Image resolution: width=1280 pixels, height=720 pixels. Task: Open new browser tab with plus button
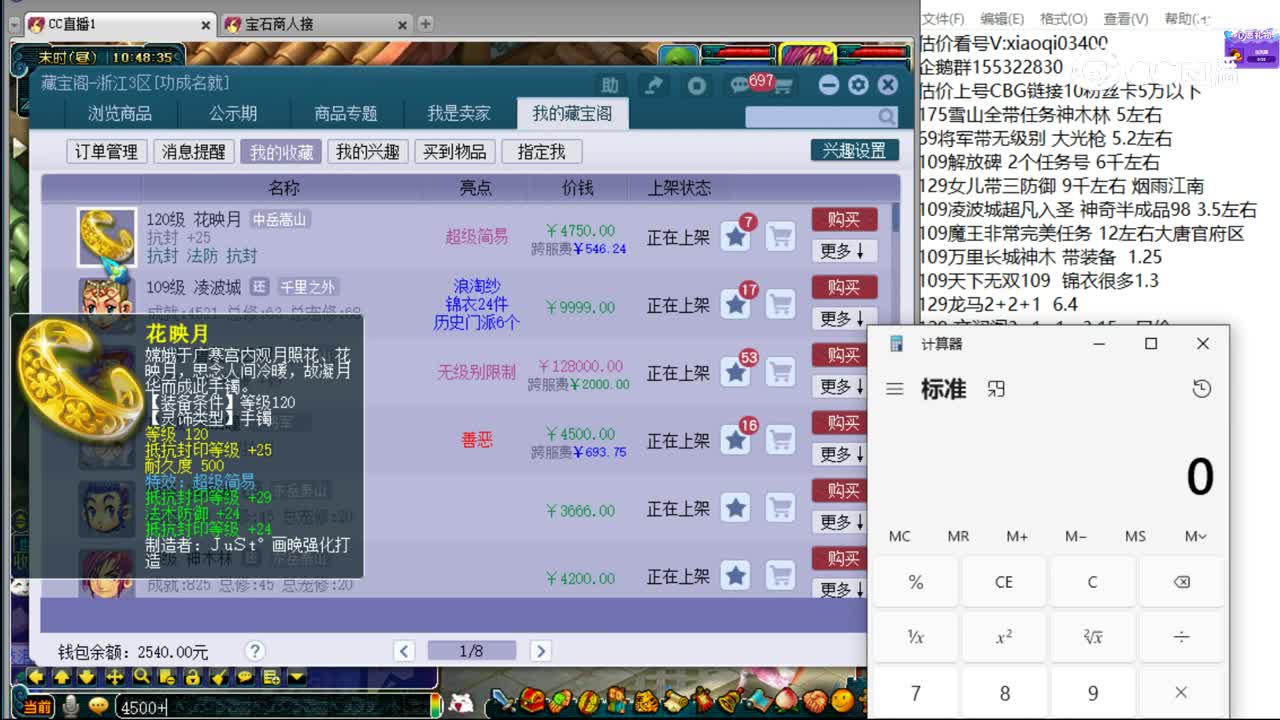(425, 23)
